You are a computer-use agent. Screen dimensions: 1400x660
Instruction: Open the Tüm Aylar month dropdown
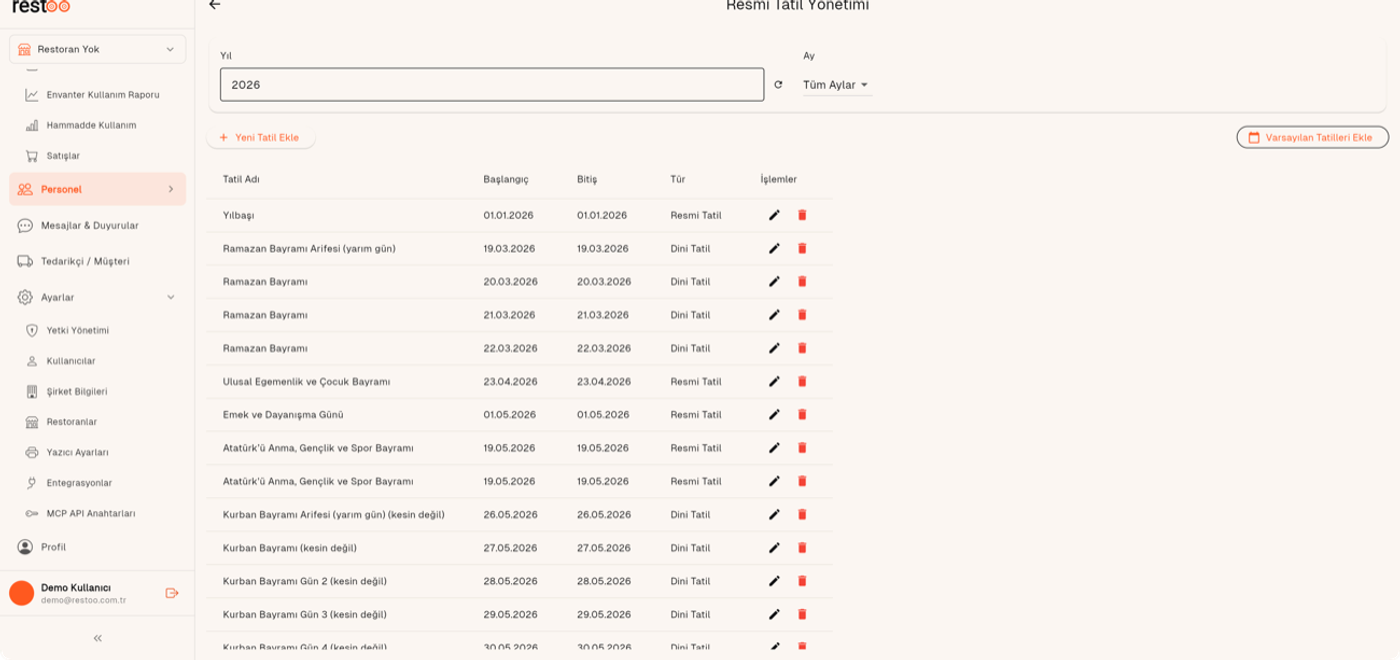point(836,85)
